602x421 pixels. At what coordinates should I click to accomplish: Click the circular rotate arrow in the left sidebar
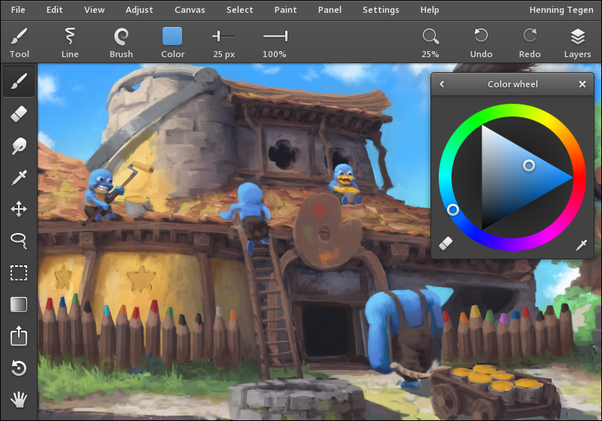[19, 368]
